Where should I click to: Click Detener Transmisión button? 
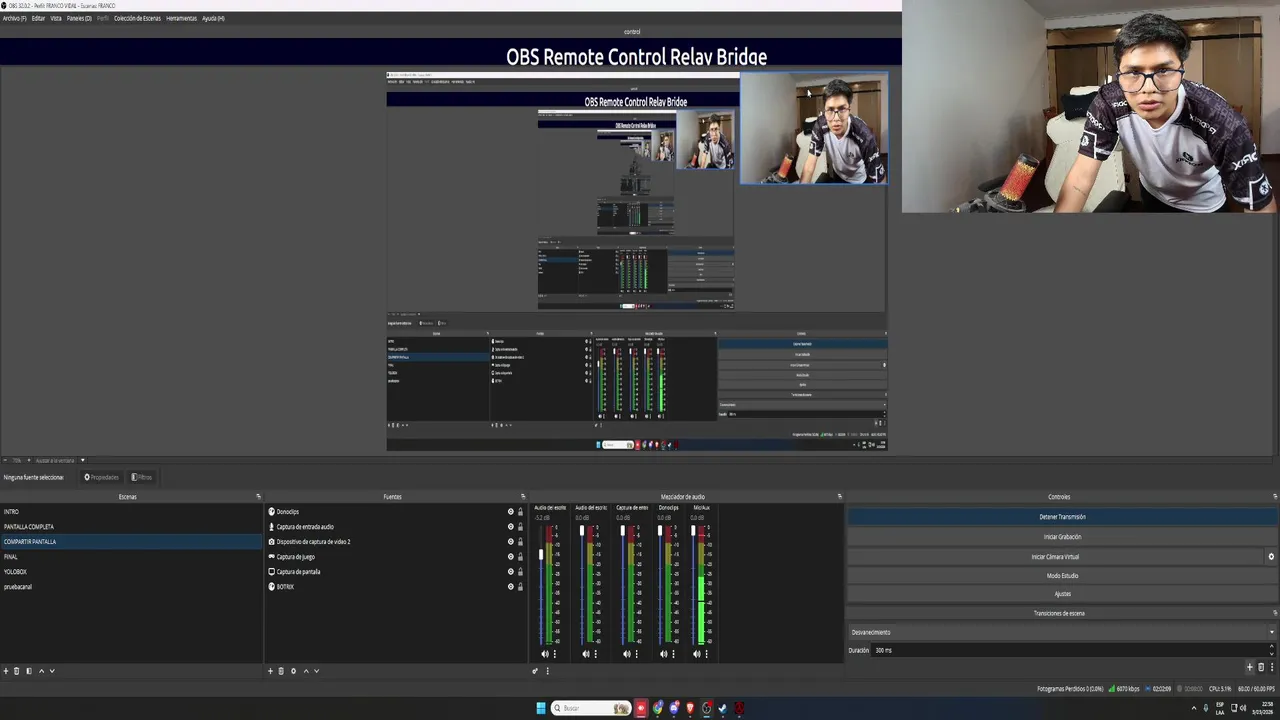click(x=1062, y=517)
